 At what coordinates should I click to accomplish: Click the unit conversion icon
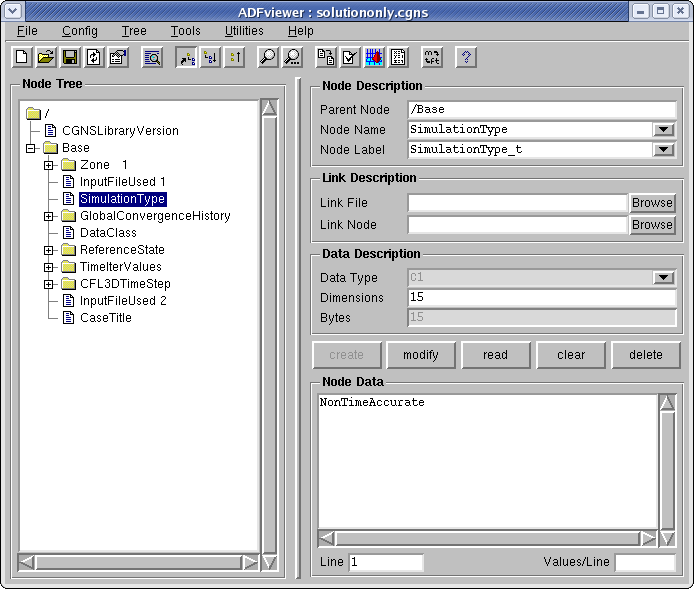pyautogui.click(x=432, y=57)
